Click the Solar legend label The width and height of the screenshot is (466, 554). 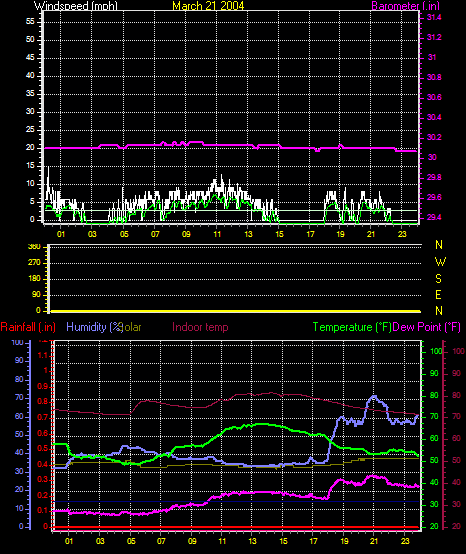click(x=131, y=327)
